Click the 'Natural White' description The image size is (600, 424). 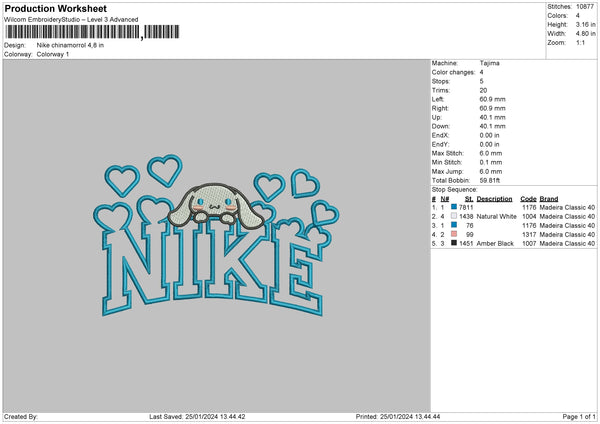pyautogui.click(x=496, y=217)
